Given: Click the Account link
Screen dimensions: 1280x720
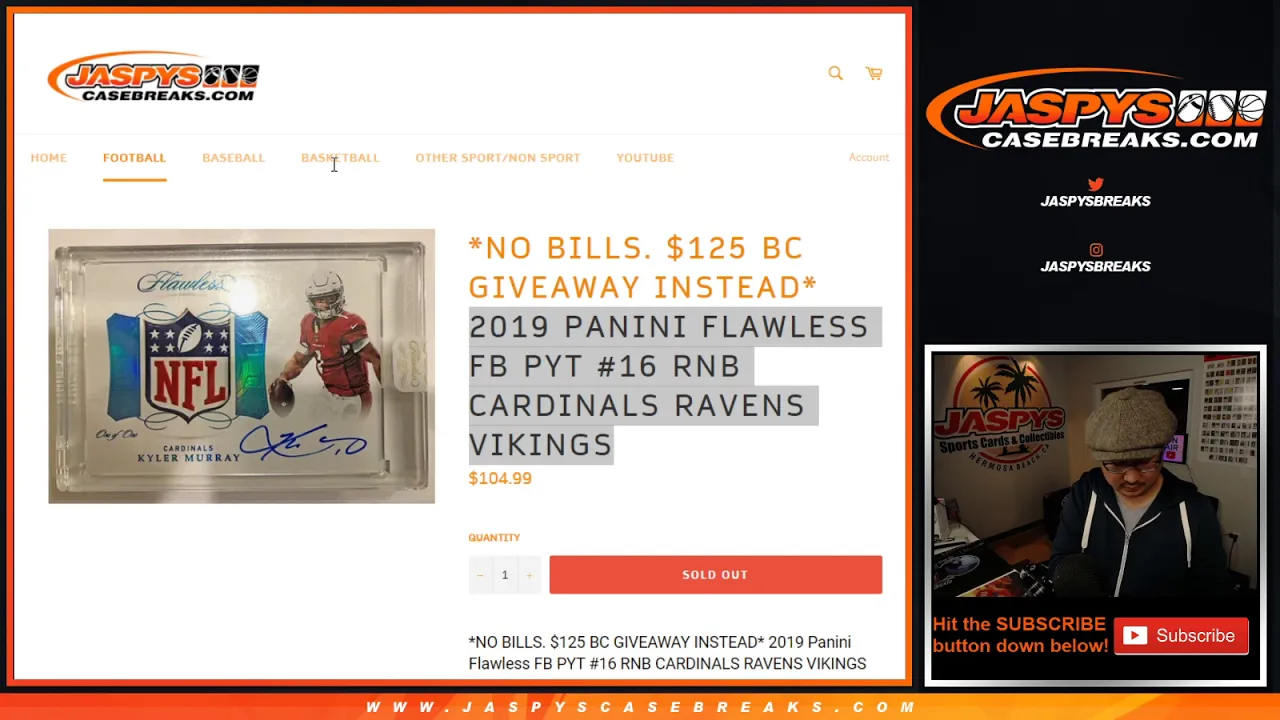Looking at the screenshot, I should pyautogui.click(x=868, y=157).
